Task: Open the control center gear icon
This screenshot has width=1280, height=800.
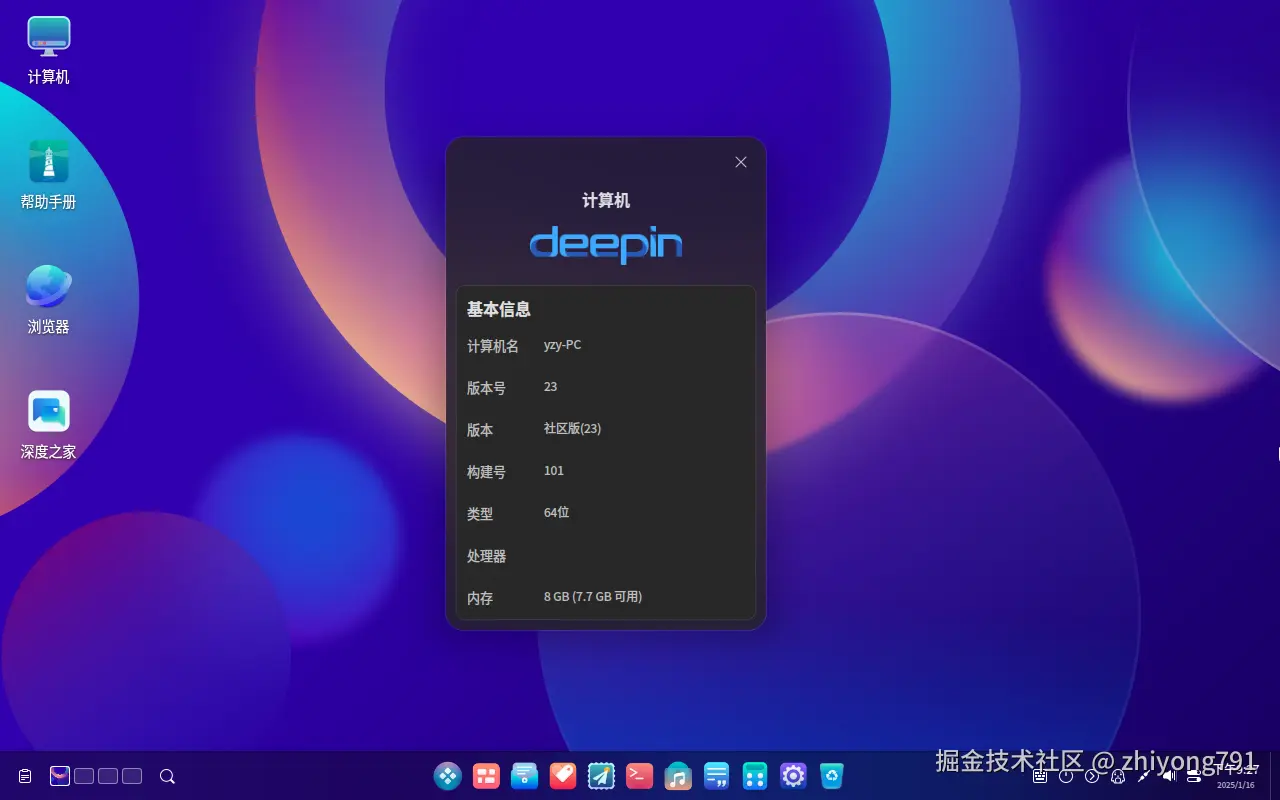Action: click(x=793, y=775)
